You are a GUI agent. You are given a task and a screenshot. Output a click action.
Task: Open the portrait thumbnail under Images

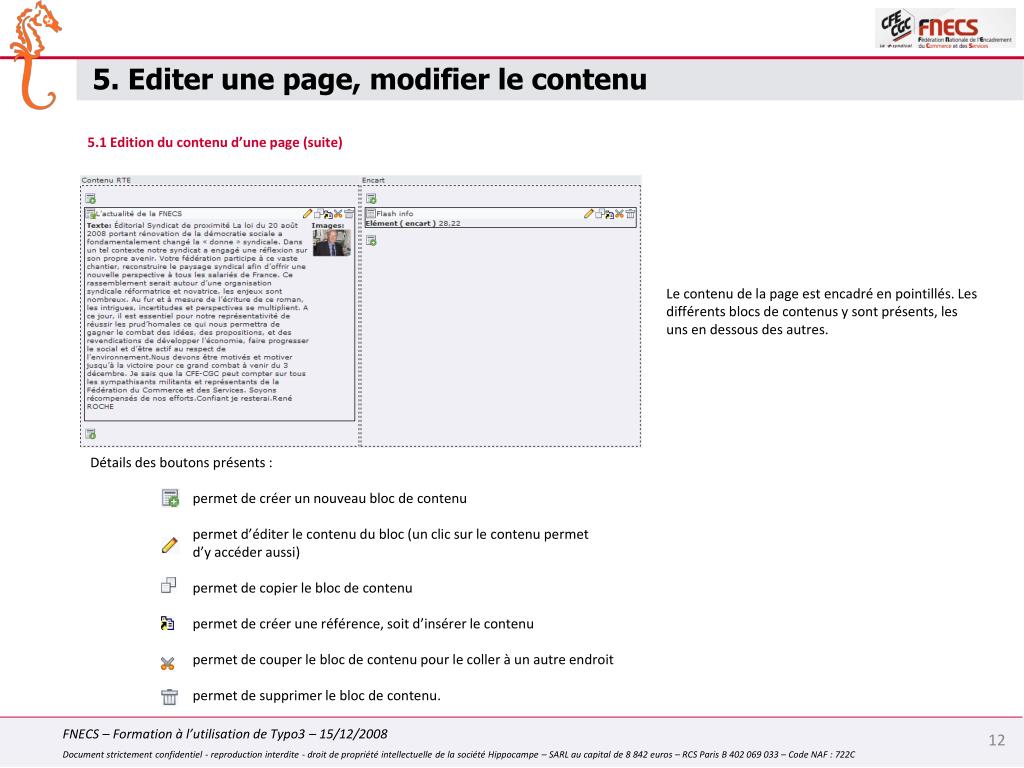332,242
